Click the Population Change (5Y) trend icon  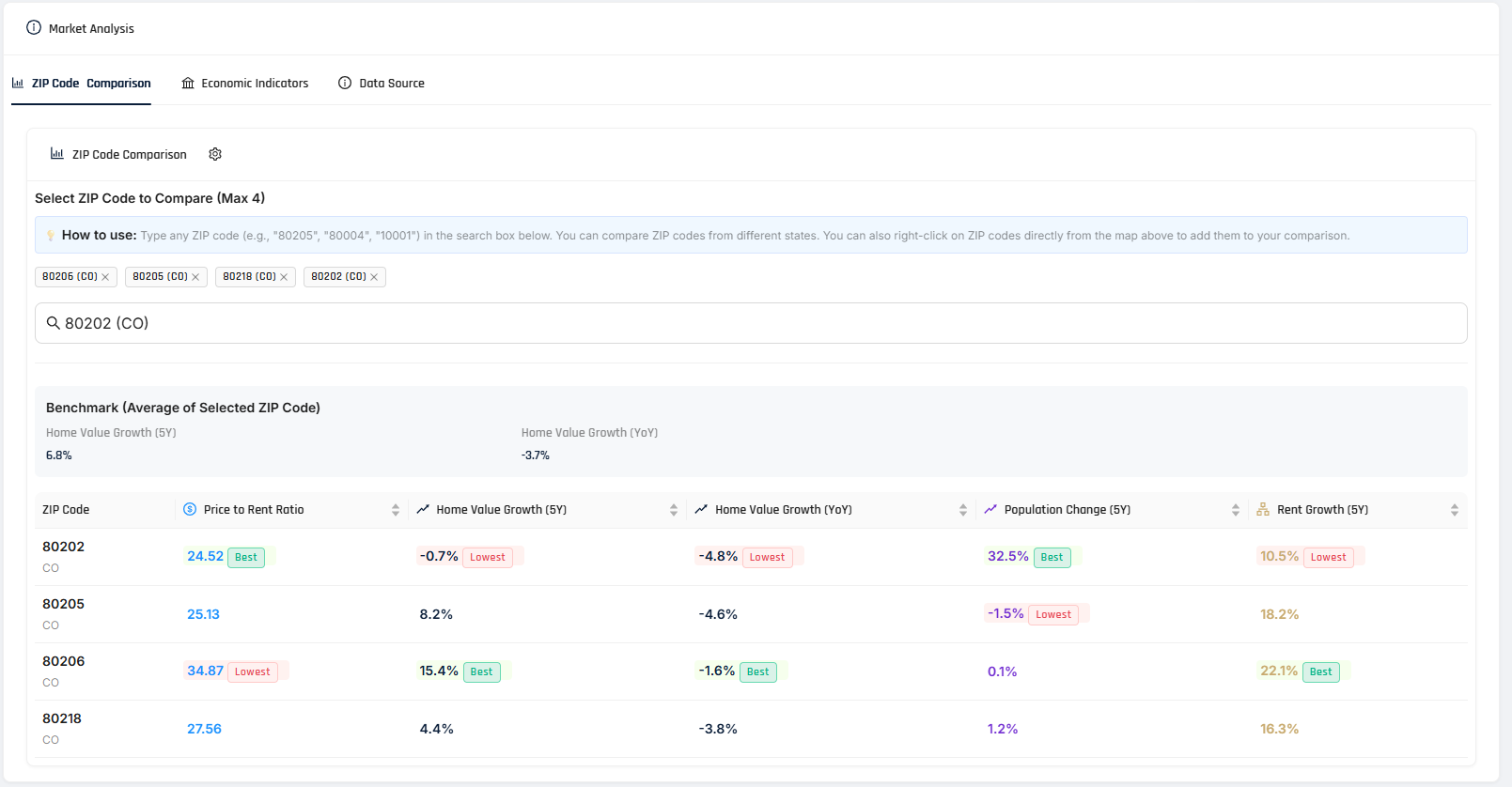point(990,509)
